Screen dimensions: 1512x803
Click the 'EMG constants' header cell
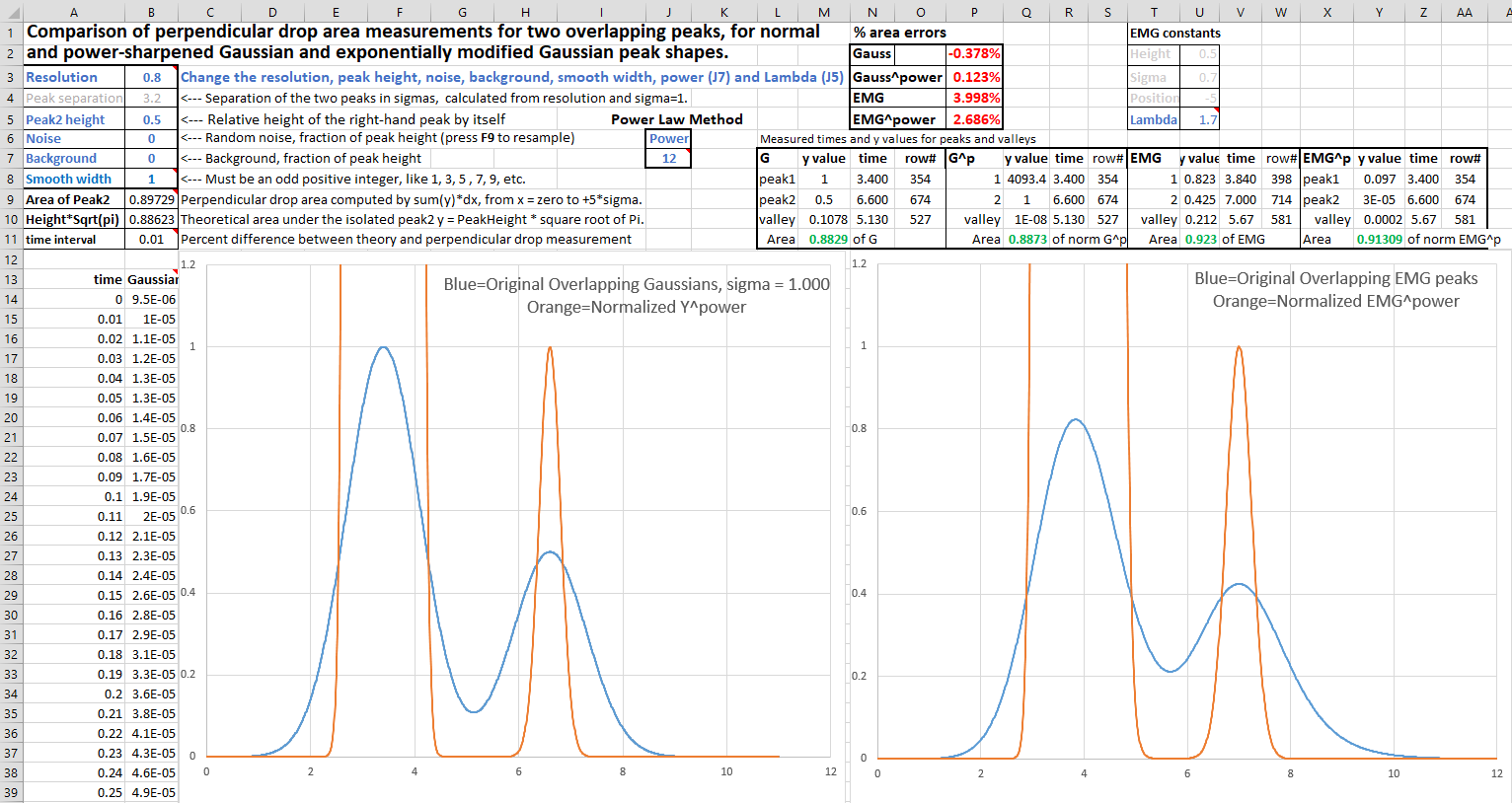point(1174,33)
